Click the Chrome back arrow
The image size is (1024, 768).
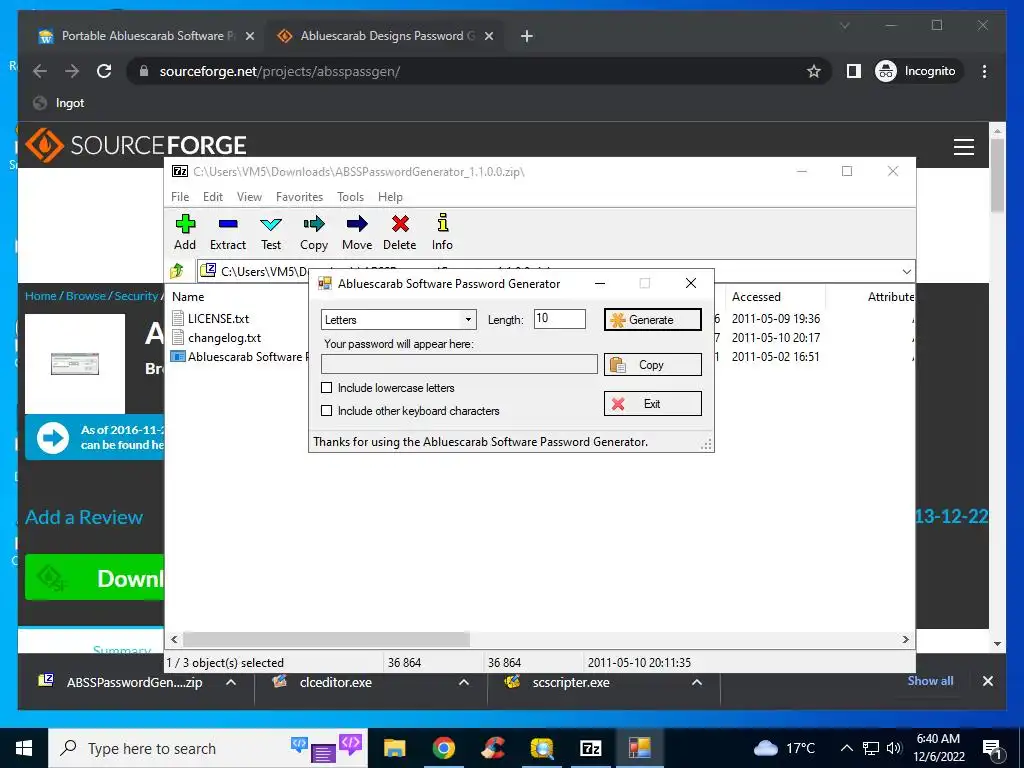click(40, 71)
